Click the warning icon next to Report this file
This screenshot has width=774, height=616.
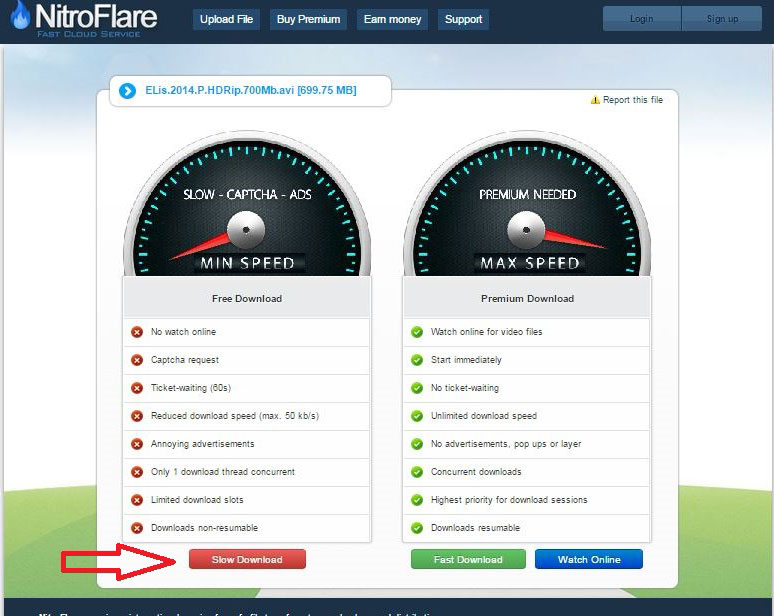click(x=595, y=100)
